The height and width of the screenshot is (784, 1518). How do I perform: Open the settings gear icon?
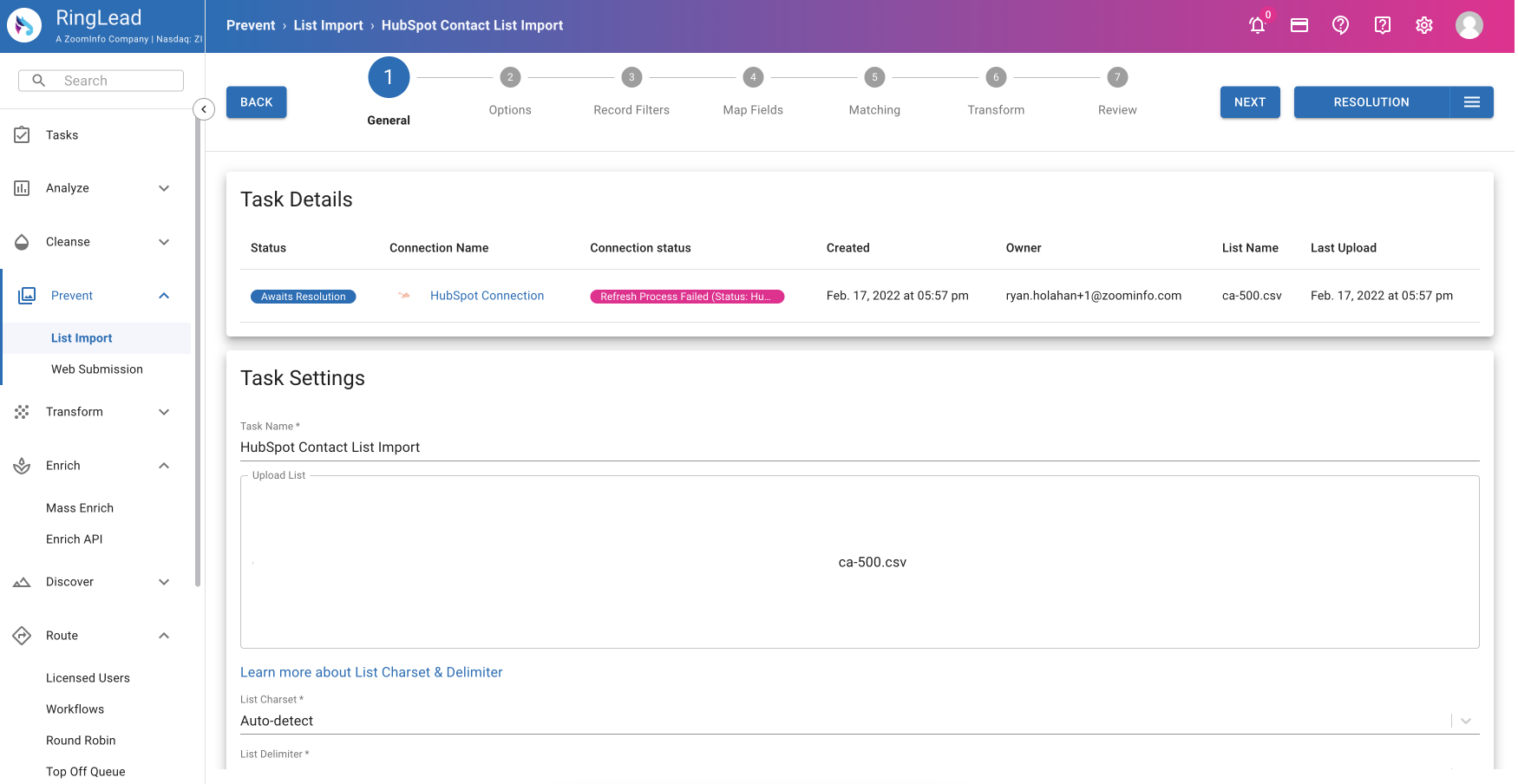click(x=1423, y=26)
